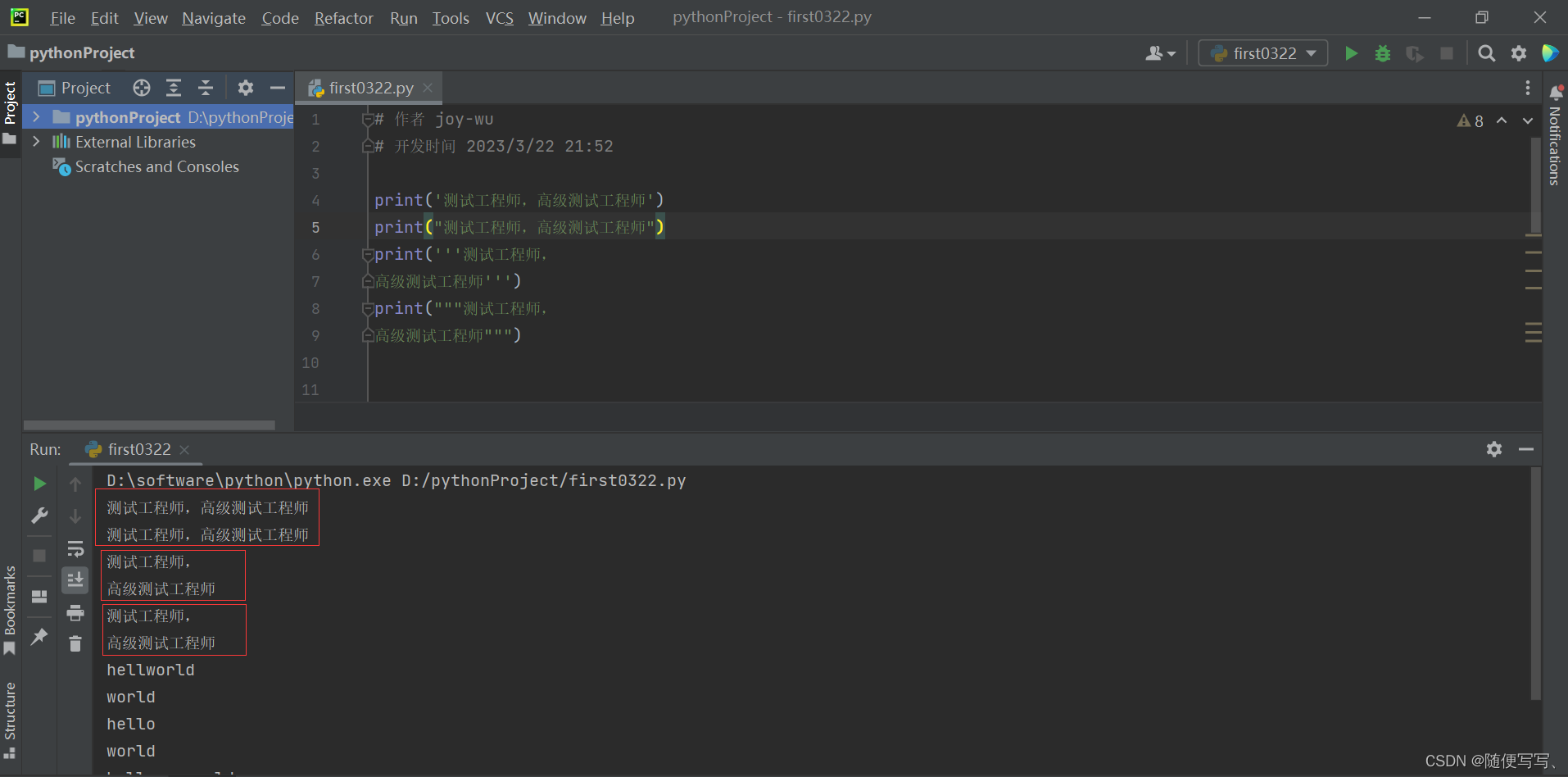Expand all in Project panel
Screen dimensions: 1568x777
click(174, 88)
